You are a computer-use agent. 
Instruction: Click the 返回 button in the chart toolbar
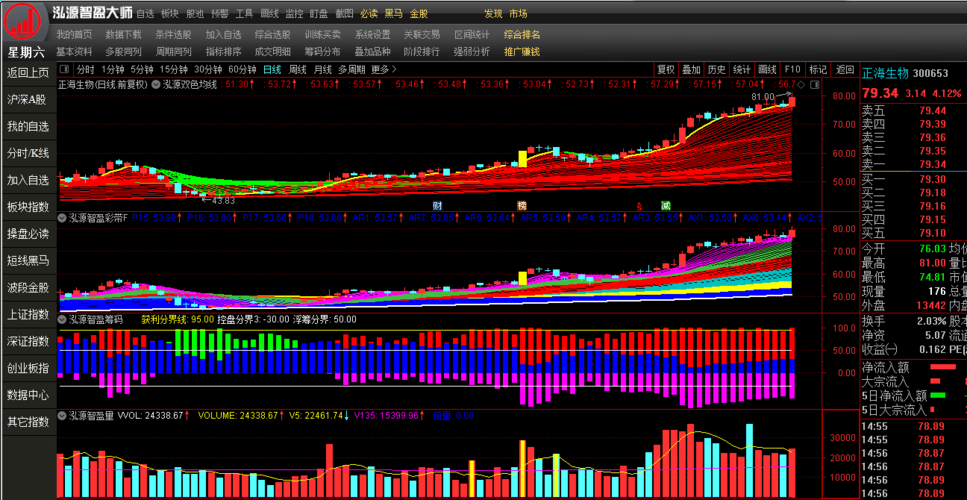tap(844, 69)
